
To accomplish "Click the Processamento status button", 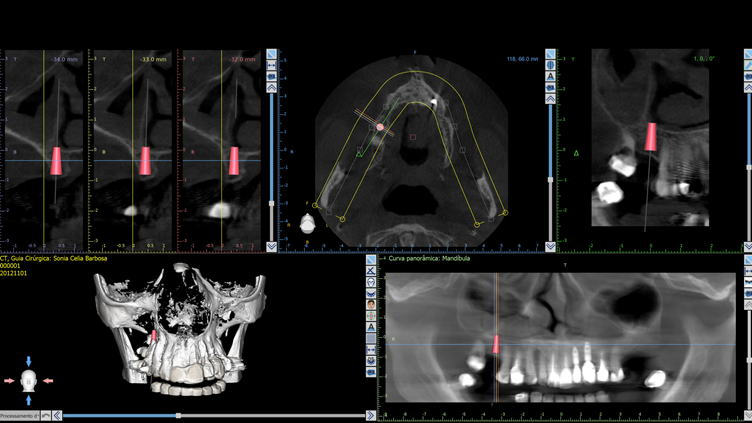I will (x=18, y=415).
